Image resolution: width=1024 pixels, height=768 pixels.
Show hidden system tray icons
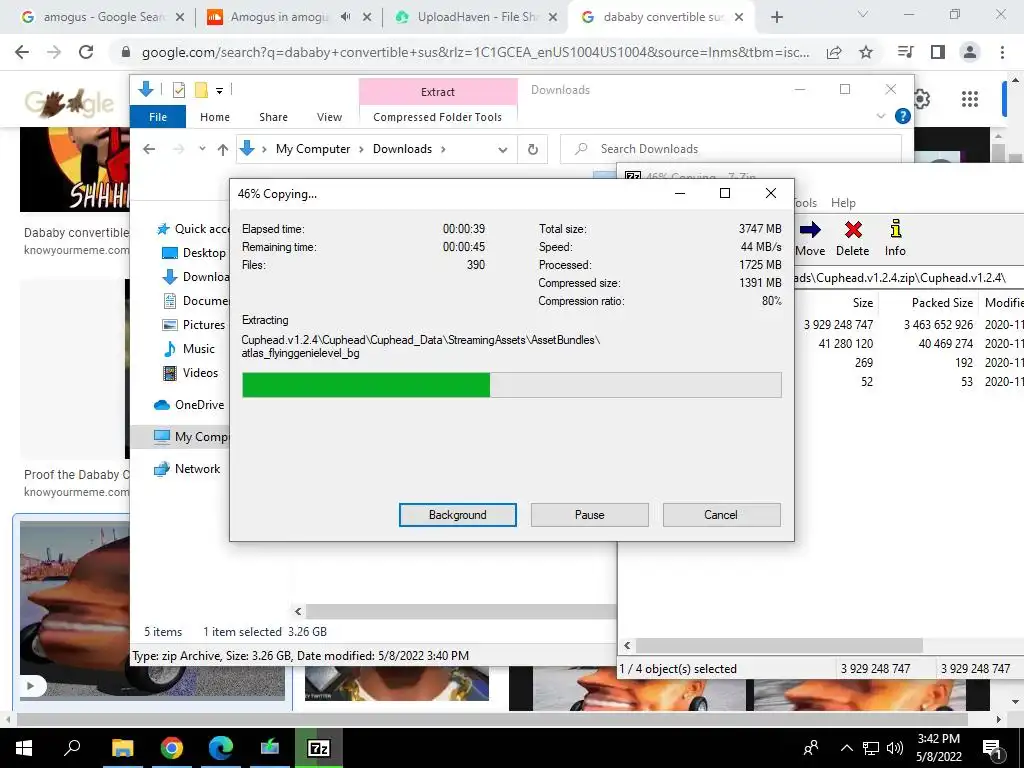[846, 748]
